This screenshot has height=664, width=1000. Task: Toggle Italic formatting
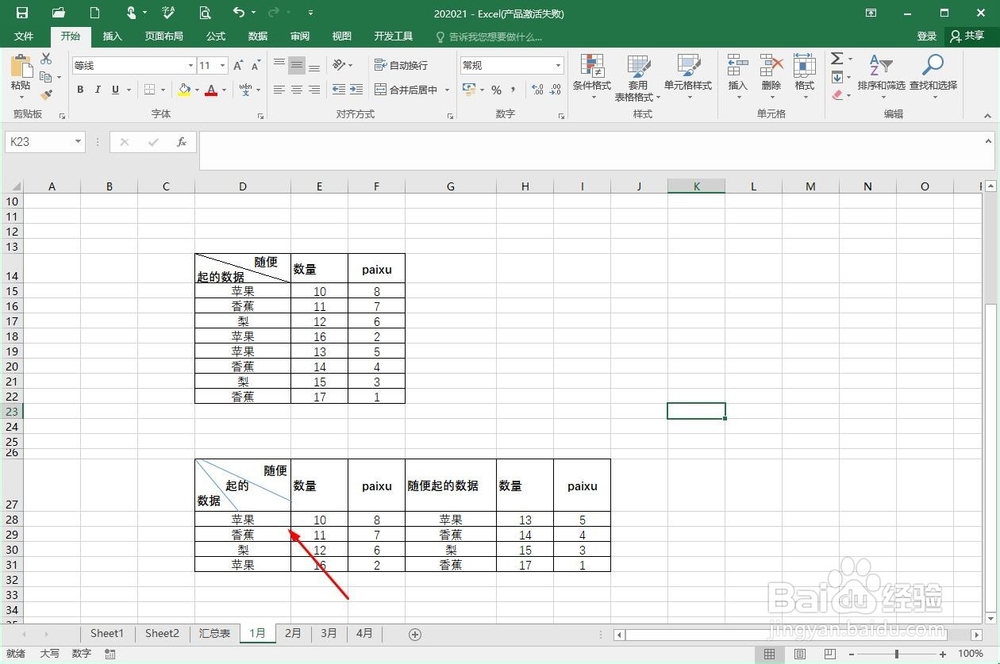pos(98,90)
